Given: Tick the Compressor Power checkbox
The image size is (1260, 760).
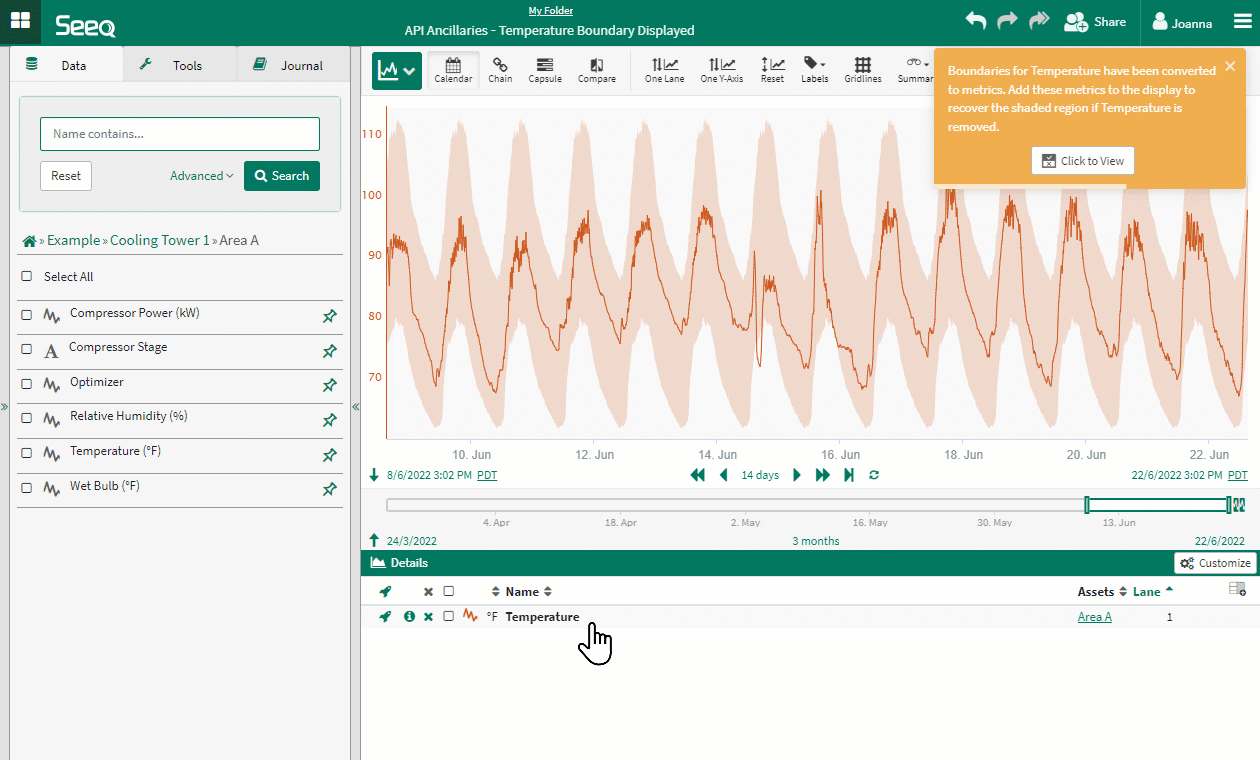Looking at the screenshot, I should (27, 315).
